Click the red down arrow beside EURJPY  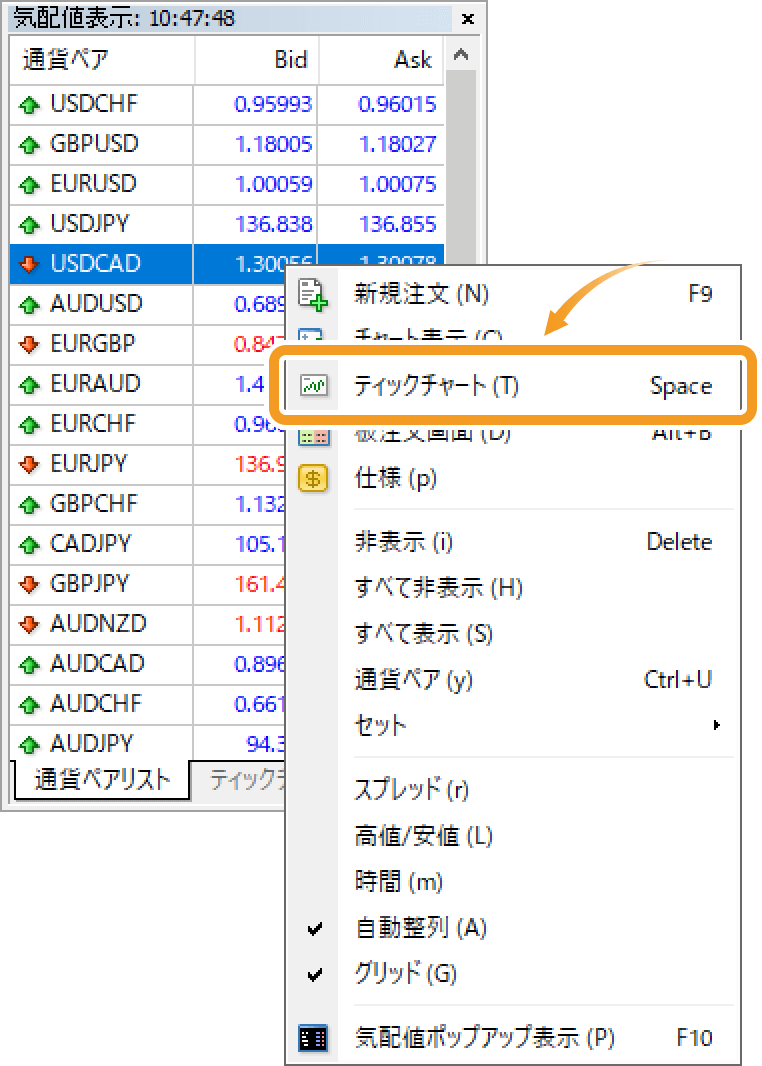pos(29,465)
